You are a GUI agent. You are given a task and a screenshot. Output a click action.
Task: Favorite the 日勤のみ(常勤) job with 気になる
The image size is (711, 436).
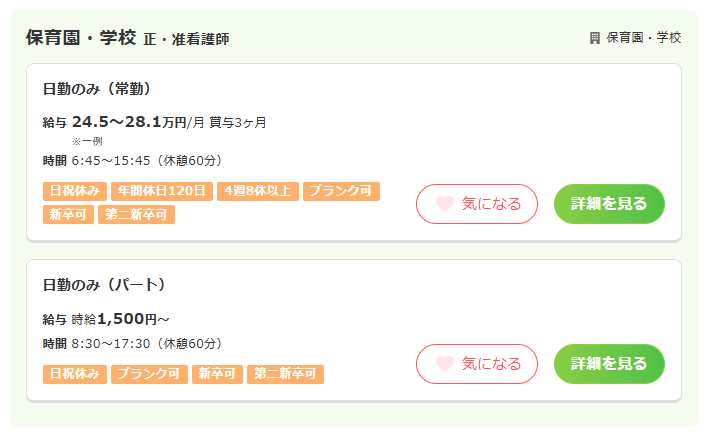pos(477,204)
